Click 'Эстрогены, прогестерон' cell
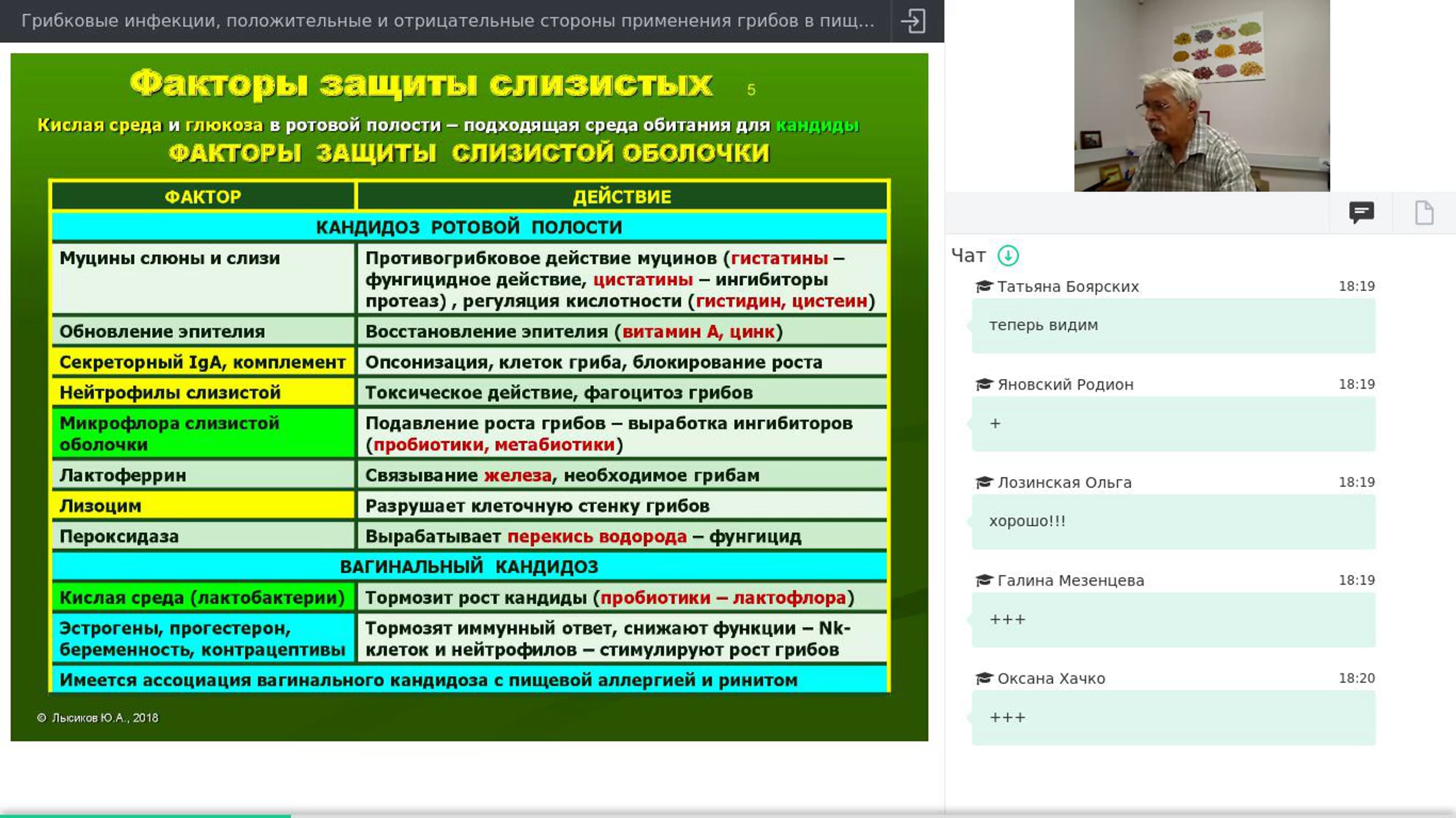Screen dimensions: 1456x818 coord(203,639)
